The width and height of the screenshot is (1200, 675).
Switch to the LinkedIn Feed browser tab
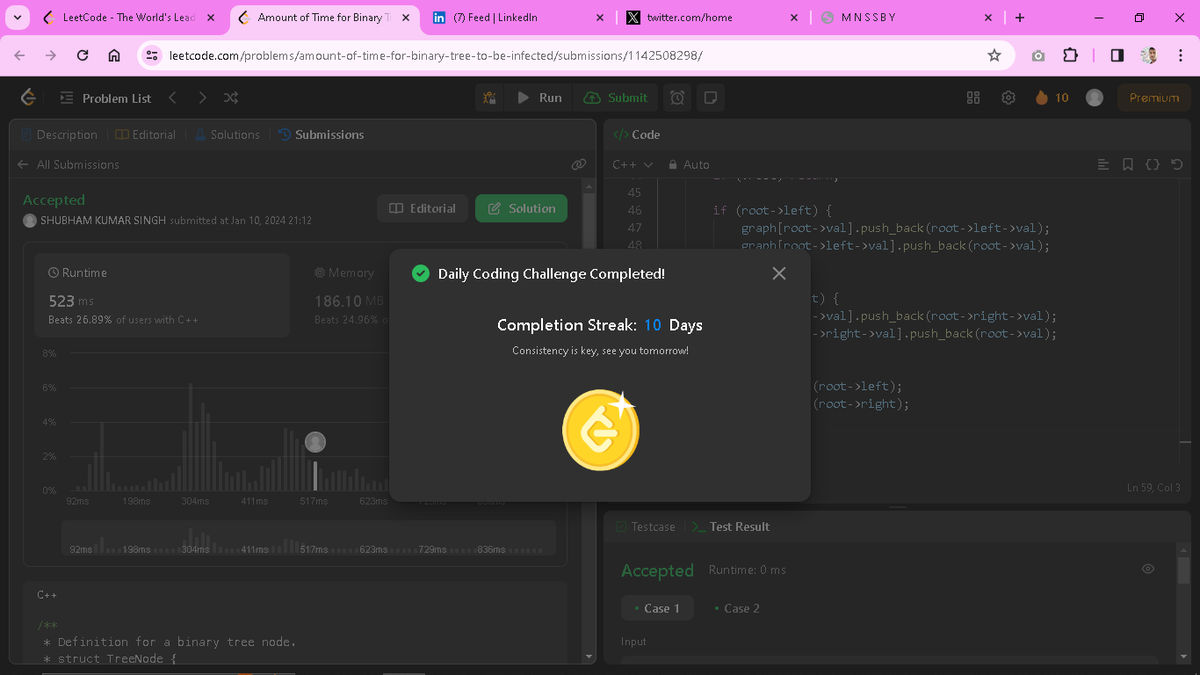[x=518, y=17]
